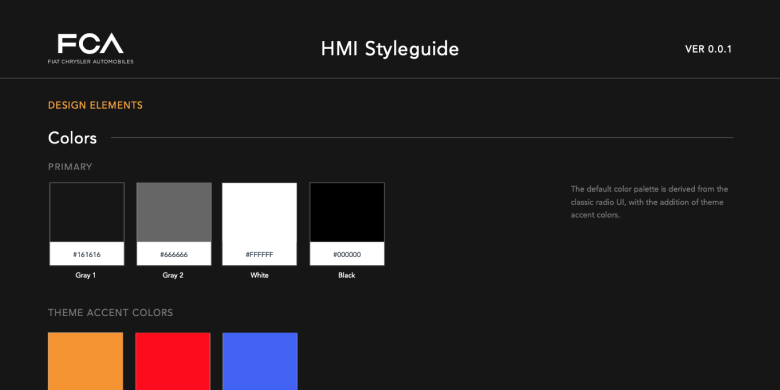Click the HMI Styleguide title
This screenshot has width=780, height=390.
390,49
